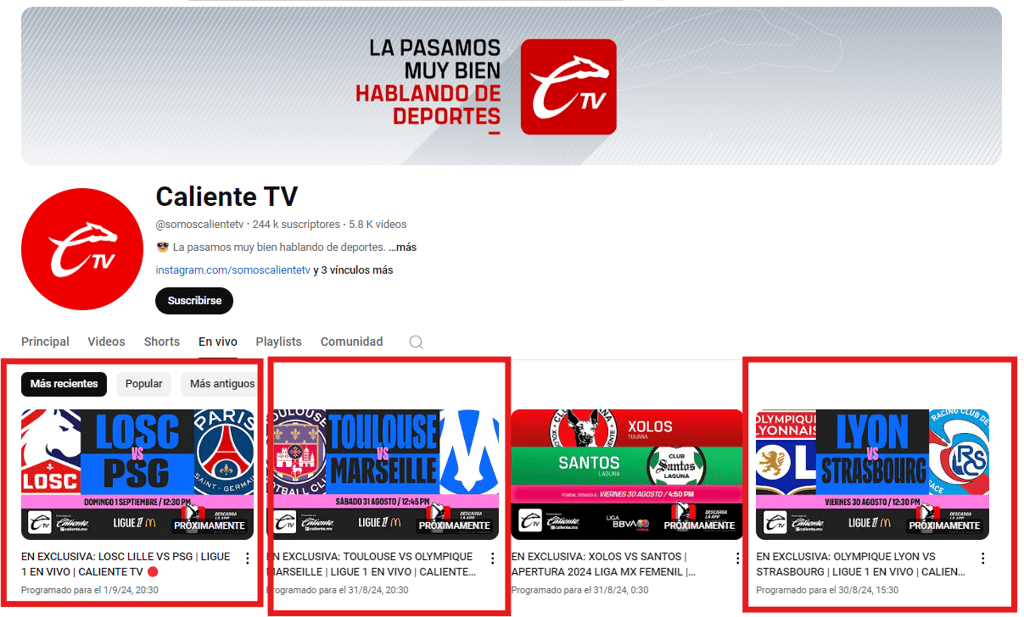
Task: Subscribe with the Suscribirse button
Action: (x=194, y=300)
